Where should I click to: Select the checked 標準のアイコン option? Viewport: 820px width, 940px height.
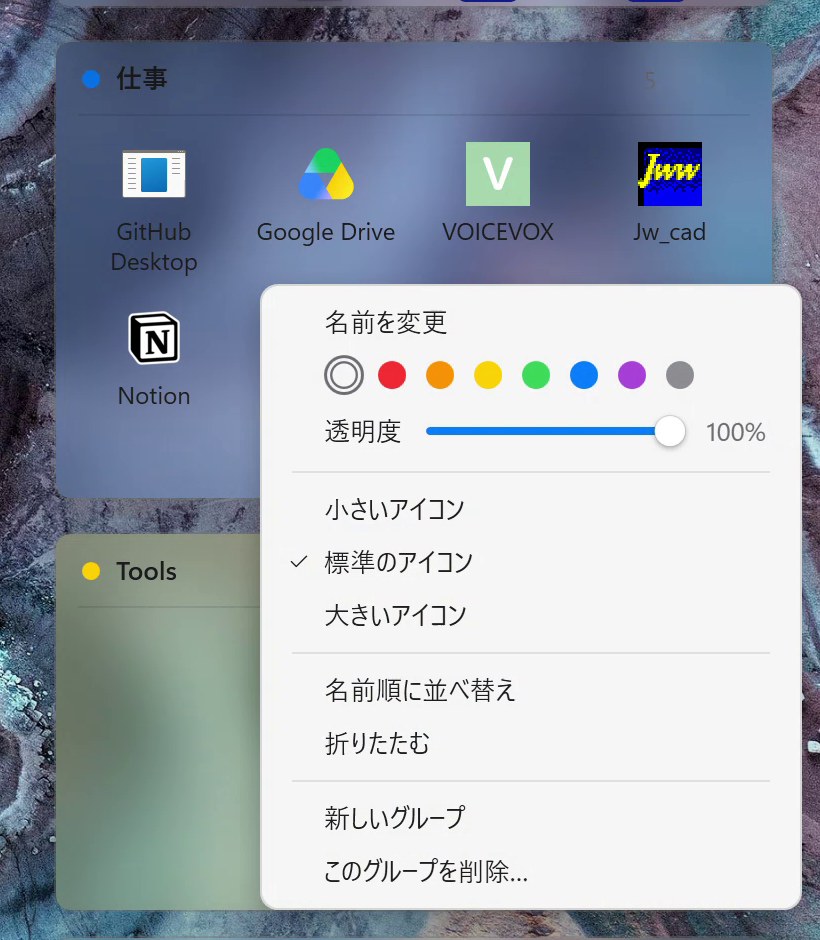coord(399,562)
